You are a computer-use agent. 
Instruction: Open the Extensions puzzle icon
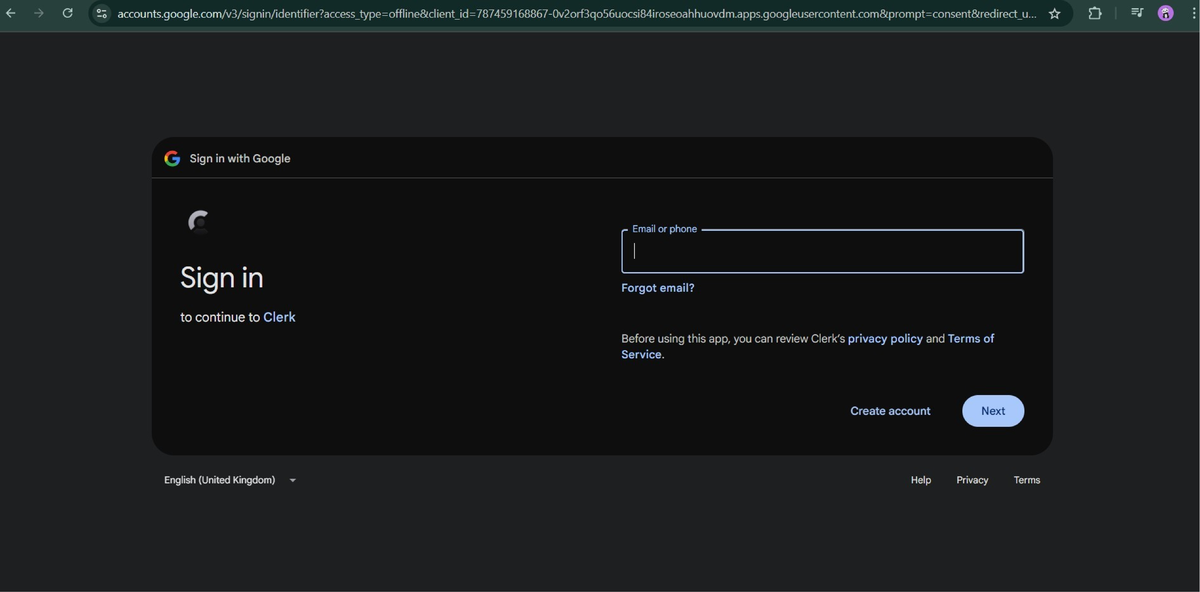point(1095,14)
